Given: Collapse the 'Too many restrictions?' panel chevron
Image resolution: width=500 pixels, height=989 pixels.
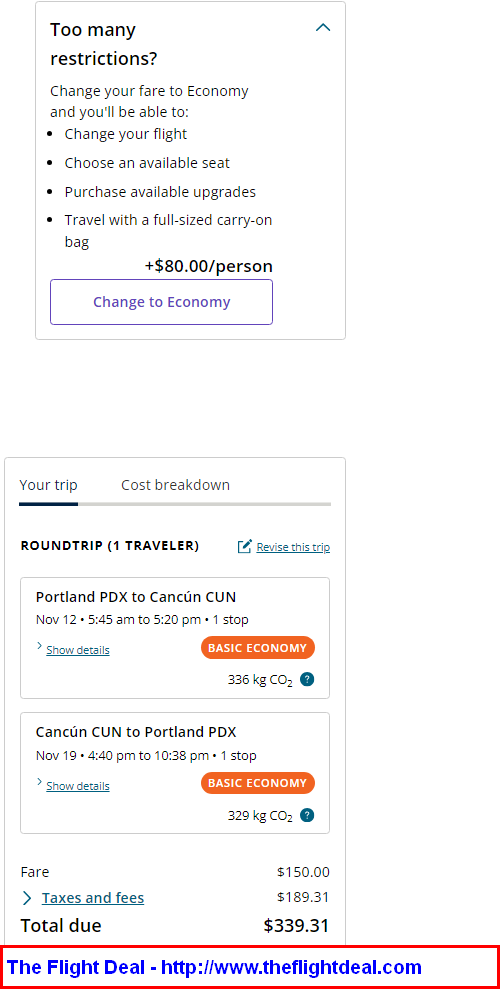Looking at the screenshot, I should point(323,28).
